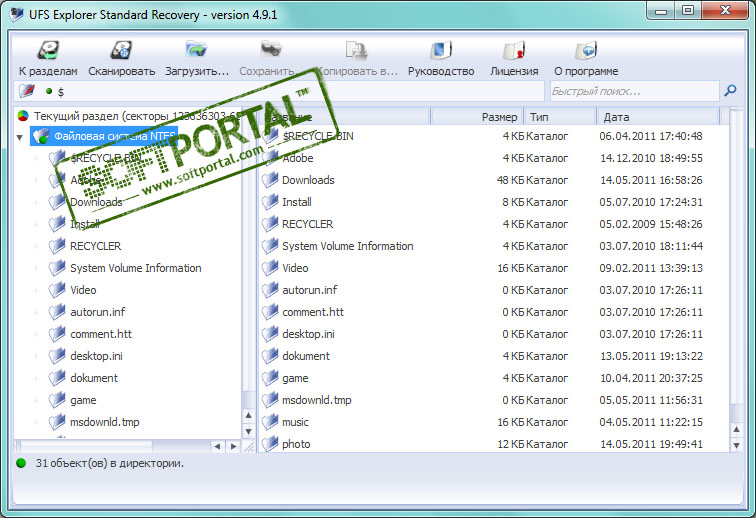
Task: Focus the 'Быстрый поиск…' search field
Action: tap(634, 91)
